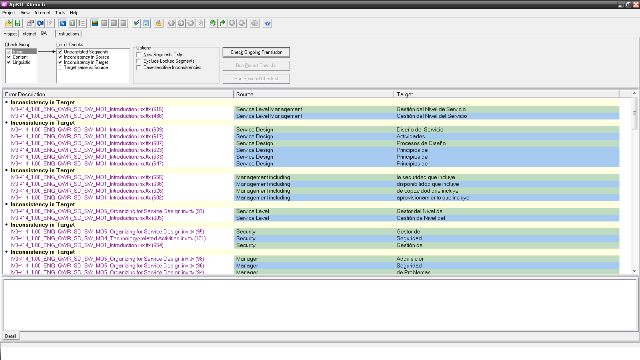This screenshot has height=360, width=640.
Task: Select target cell 'de capacidad que incluye'
Action: (x=507, y=191)
